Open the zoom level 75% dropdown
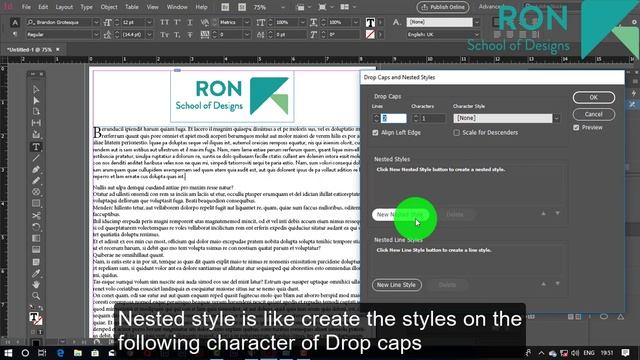 tap(283, 7)
